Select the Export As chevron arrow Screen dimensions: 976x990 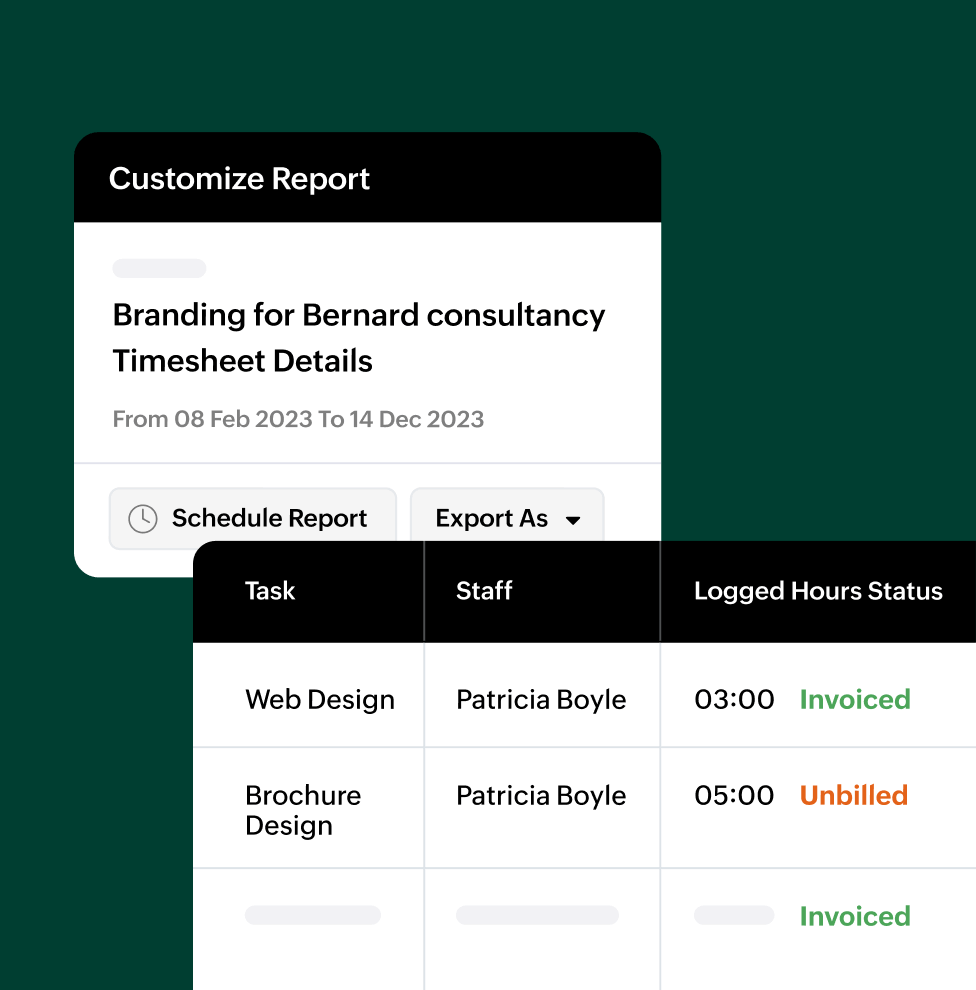(574, 520)
